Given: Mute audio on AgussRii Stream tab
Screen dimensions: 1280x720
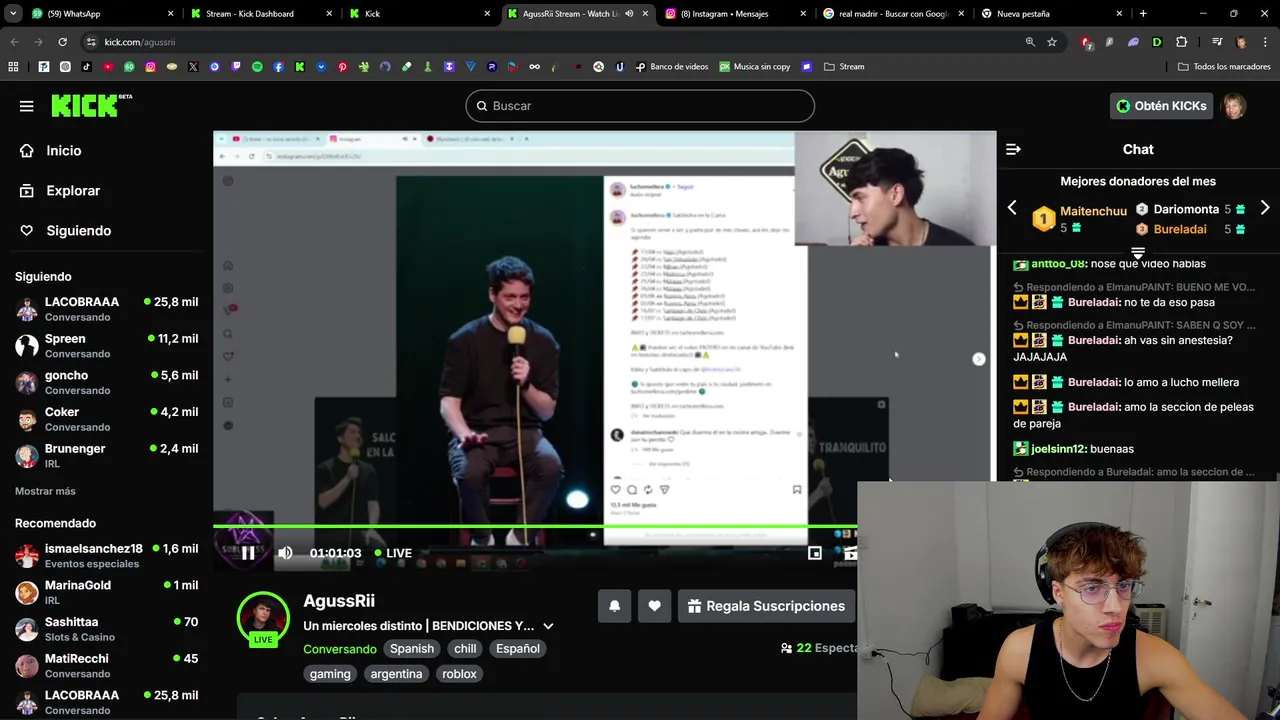Looking at the screenshot, I should click(629, 14).
